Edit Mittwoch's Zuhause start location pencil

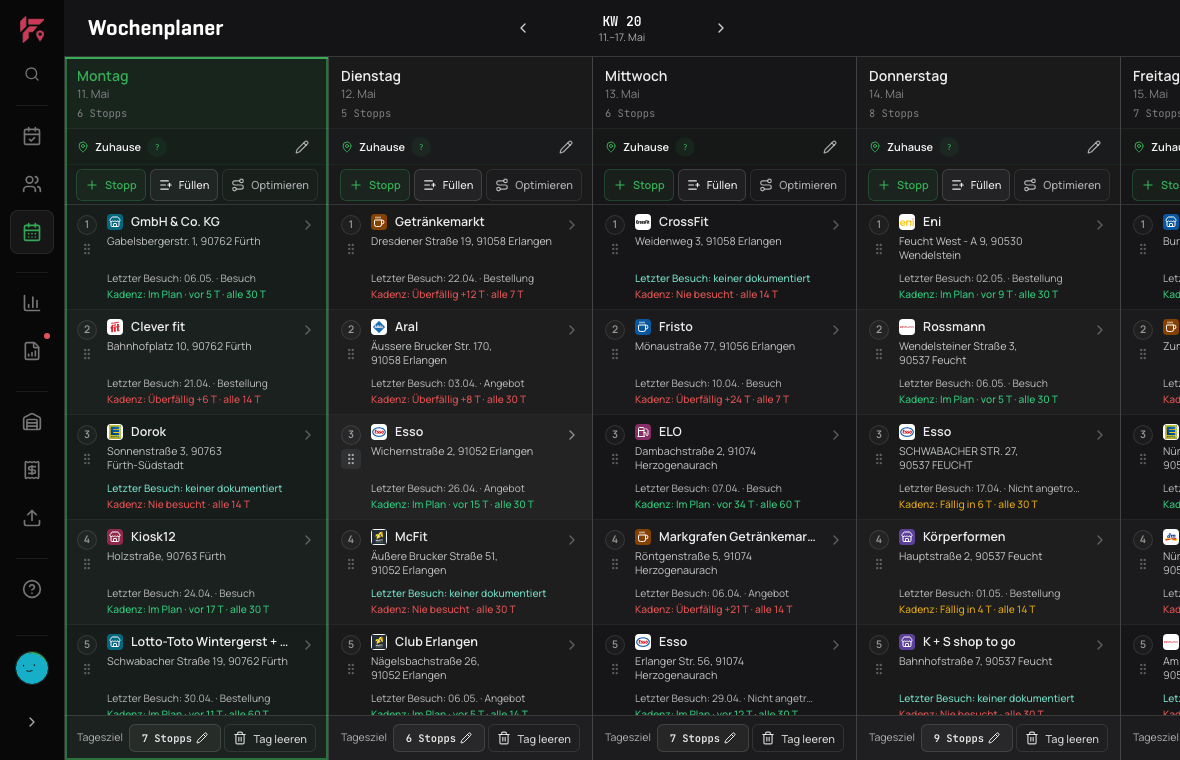click(x=830, y=147)
